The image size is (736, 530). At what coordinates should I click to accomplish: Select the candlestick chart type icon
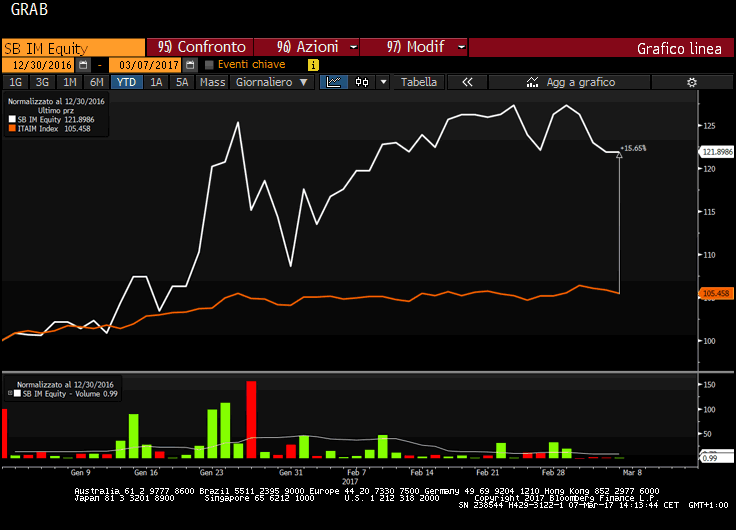pos(361,82)
